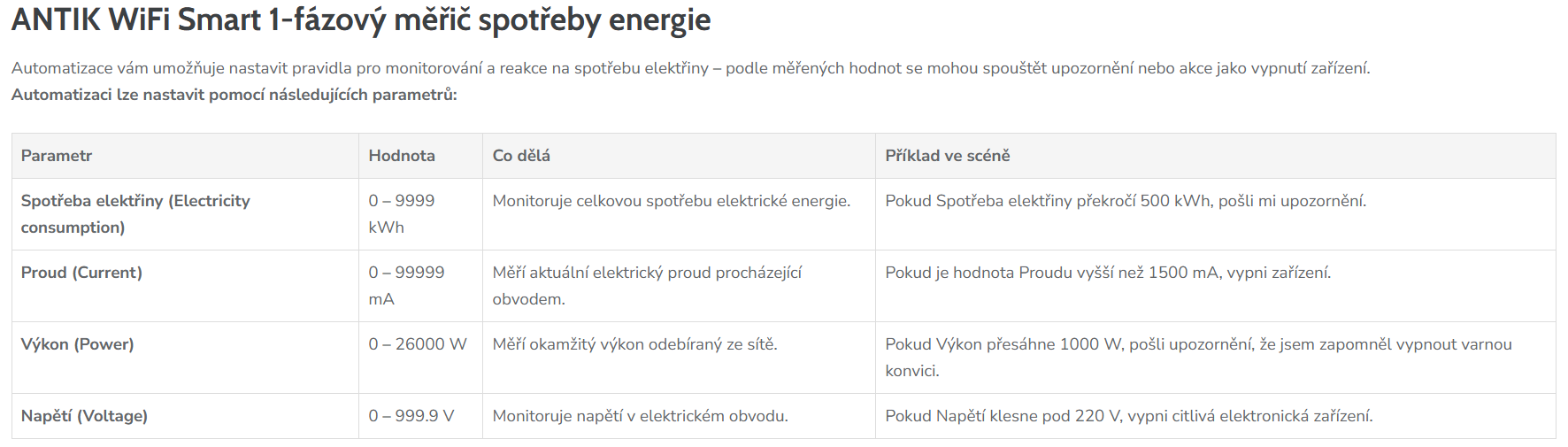This screenshot has height=447, width=1568.
Task: Click the 220 V voltage drop example
Action: [1129, 416]
